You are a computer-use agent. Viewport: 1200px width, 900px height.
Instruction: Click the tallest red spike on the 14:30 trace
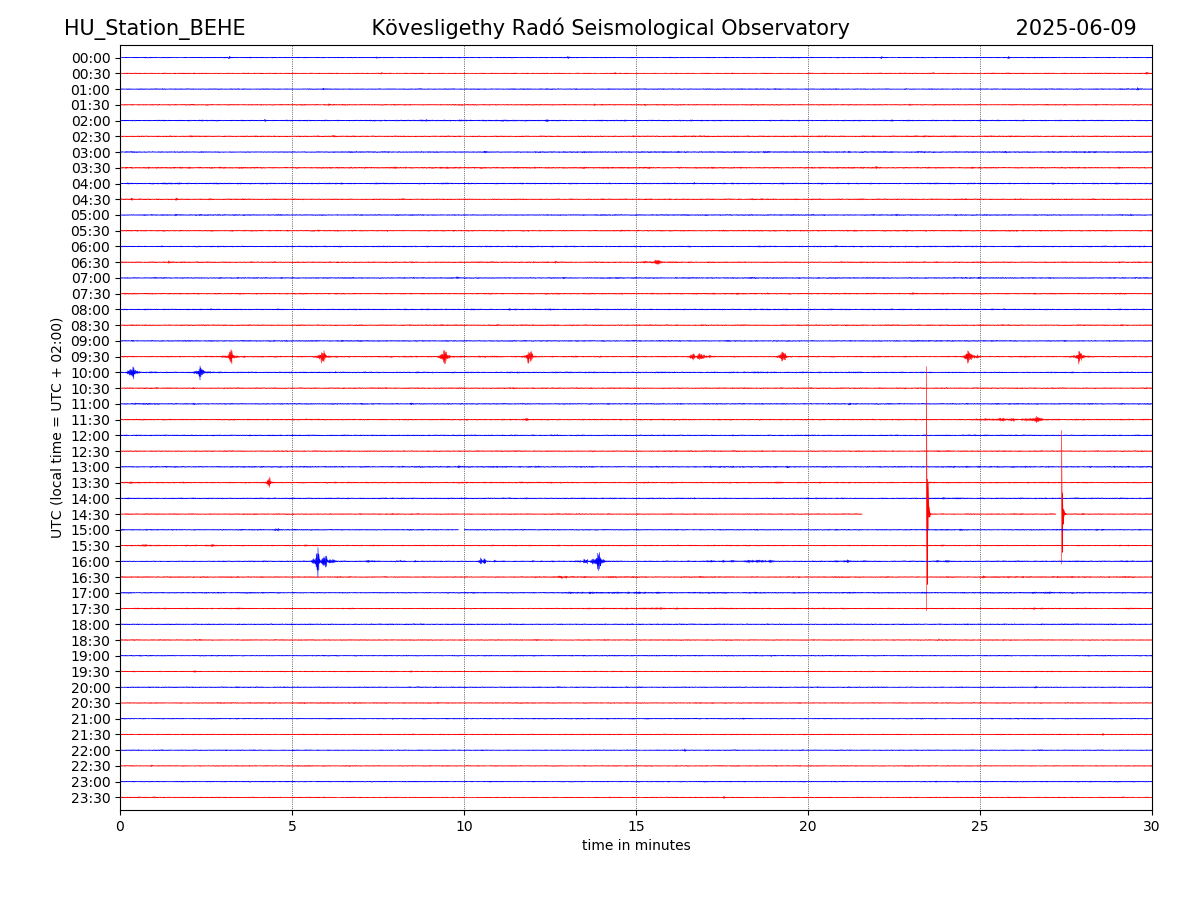927,489
